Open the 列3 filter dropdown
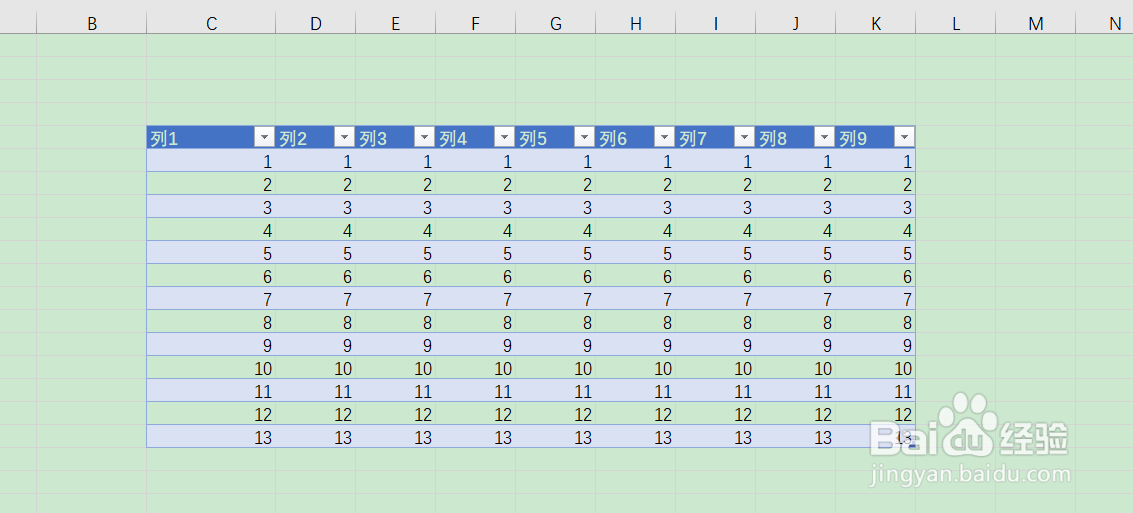This screenshot has height=513, width=1133. (x=425, y=137)
